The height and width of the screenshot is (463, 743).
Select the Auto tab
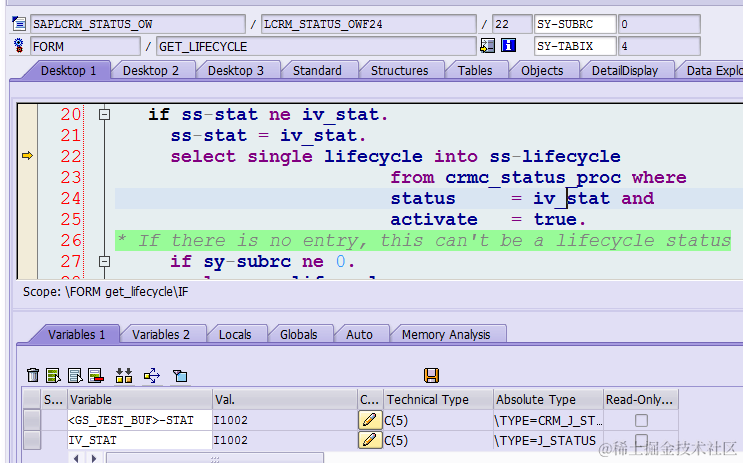(x=359, y=335)
